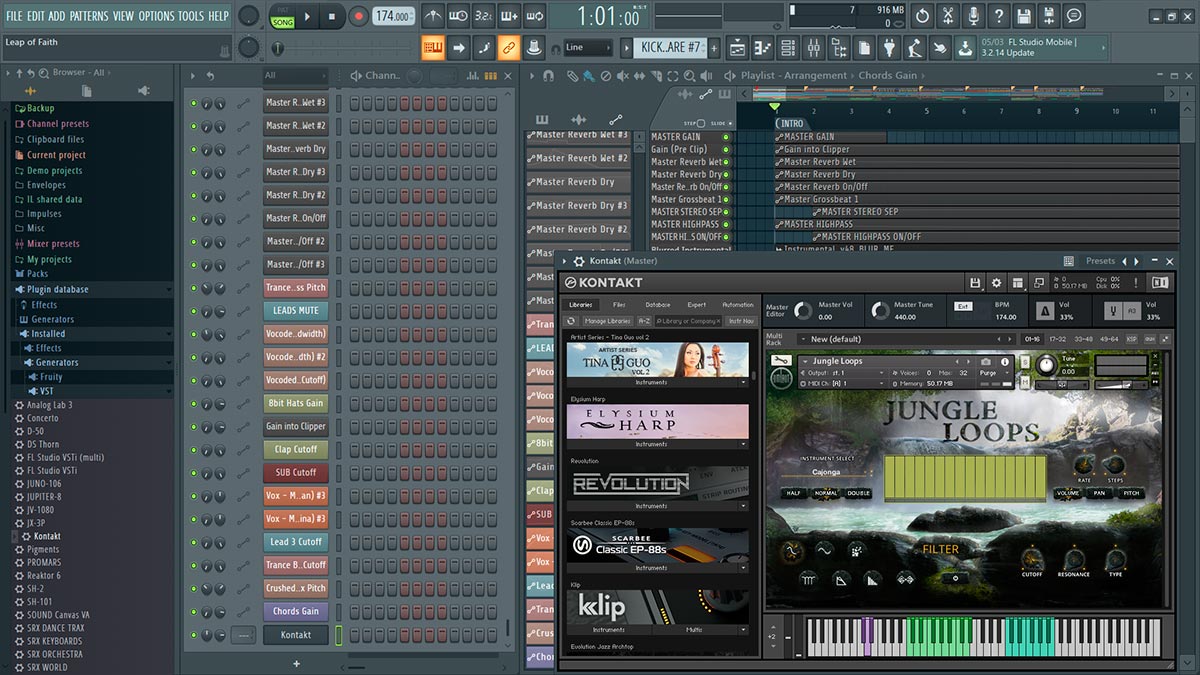
Task: Toggle the SUB Cutoff channel LED
Action: (194, 473)
